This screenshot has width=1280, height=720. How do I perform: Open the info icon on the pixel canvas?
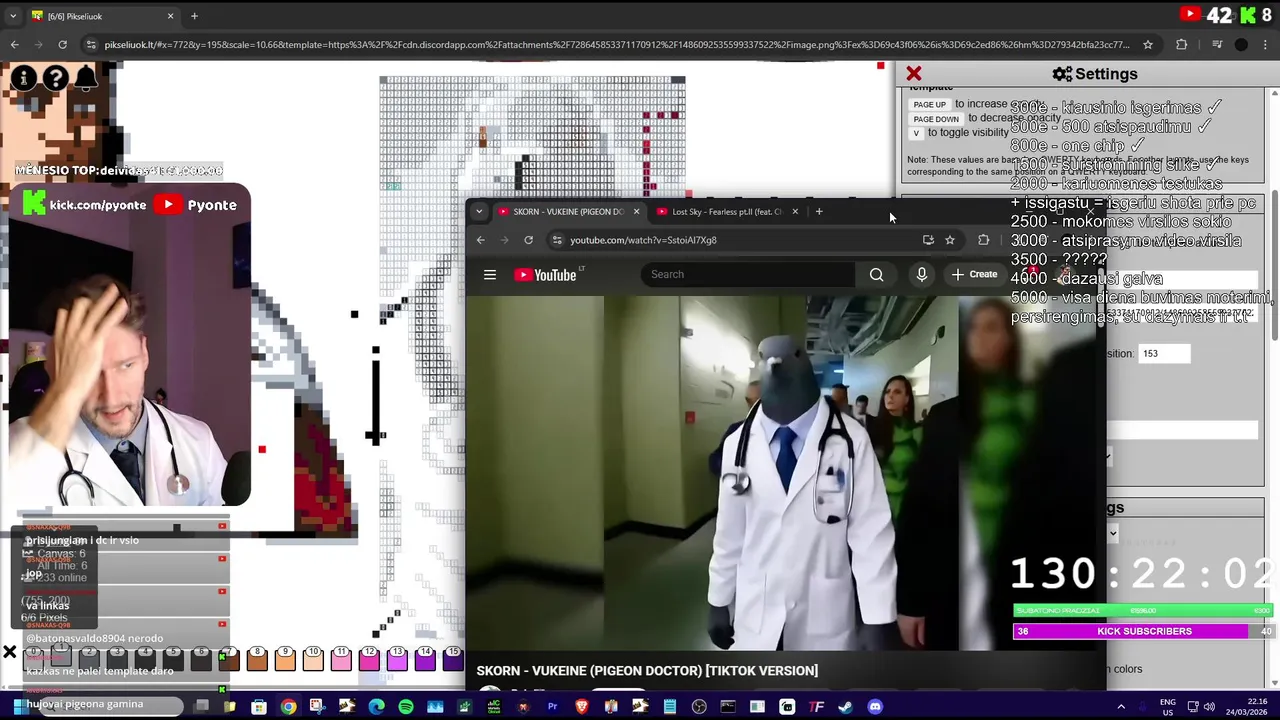(24, 78)
